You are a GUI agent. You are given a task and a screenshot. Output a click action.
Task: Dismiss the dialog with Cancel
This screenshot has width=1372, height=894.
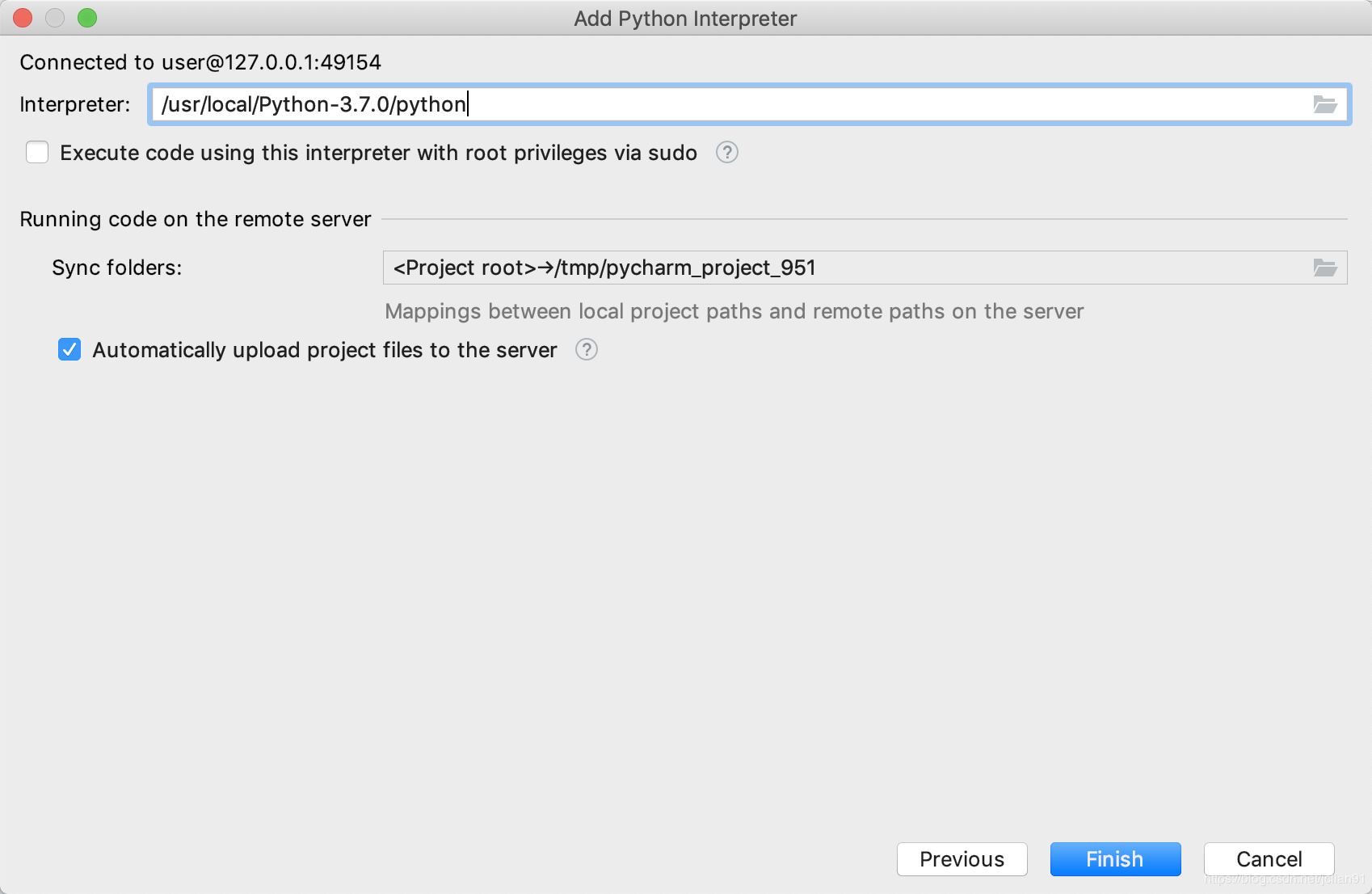tap(1269, 859)
